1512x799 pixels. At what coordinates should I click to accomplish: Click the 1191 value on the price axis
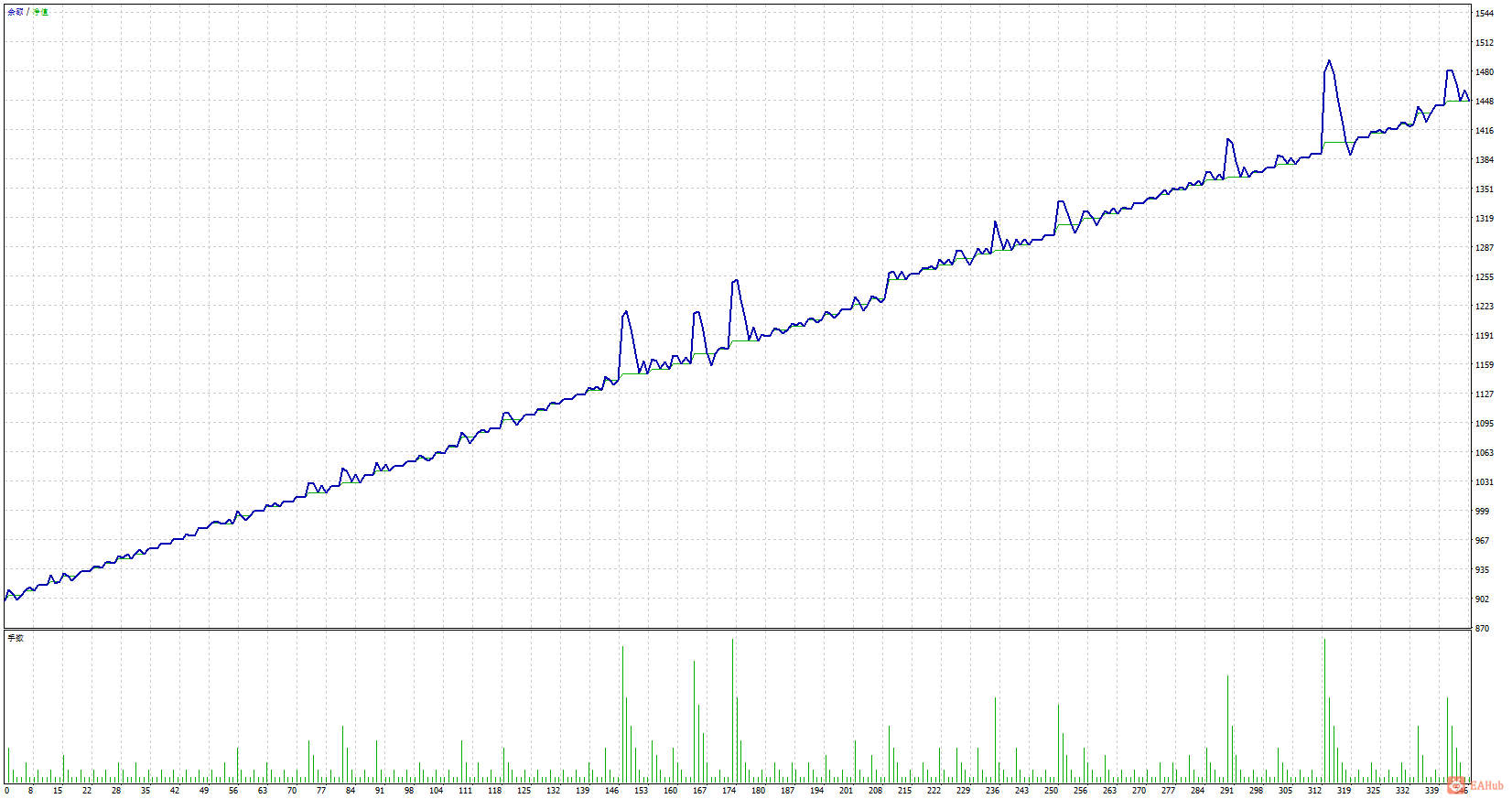coord(1485,336)
